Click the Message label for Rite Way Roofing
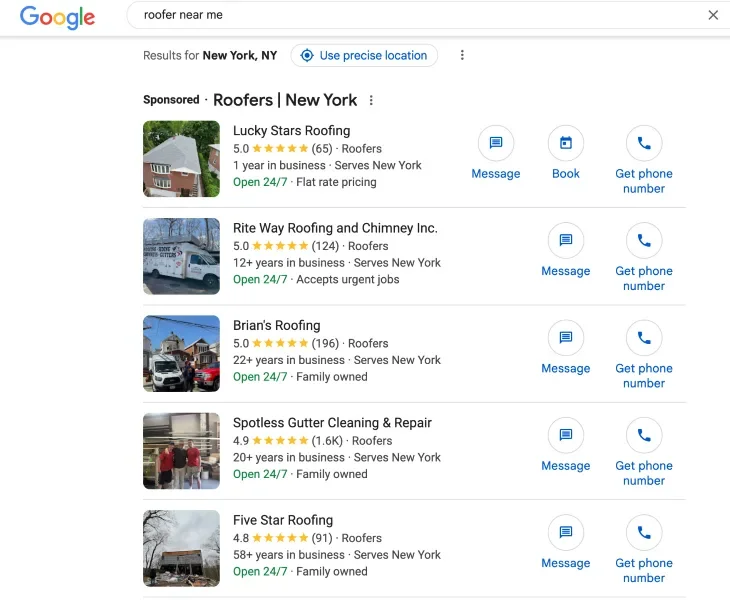730x600 pixels. click(x=566, y=271)
